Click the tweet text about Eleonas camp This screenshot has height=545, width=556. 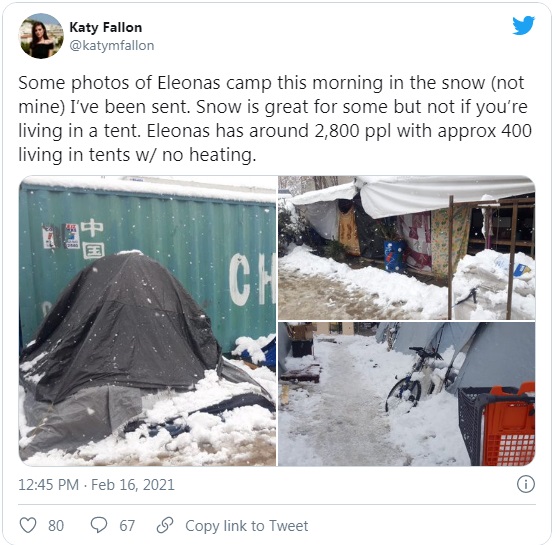(275, 119)
